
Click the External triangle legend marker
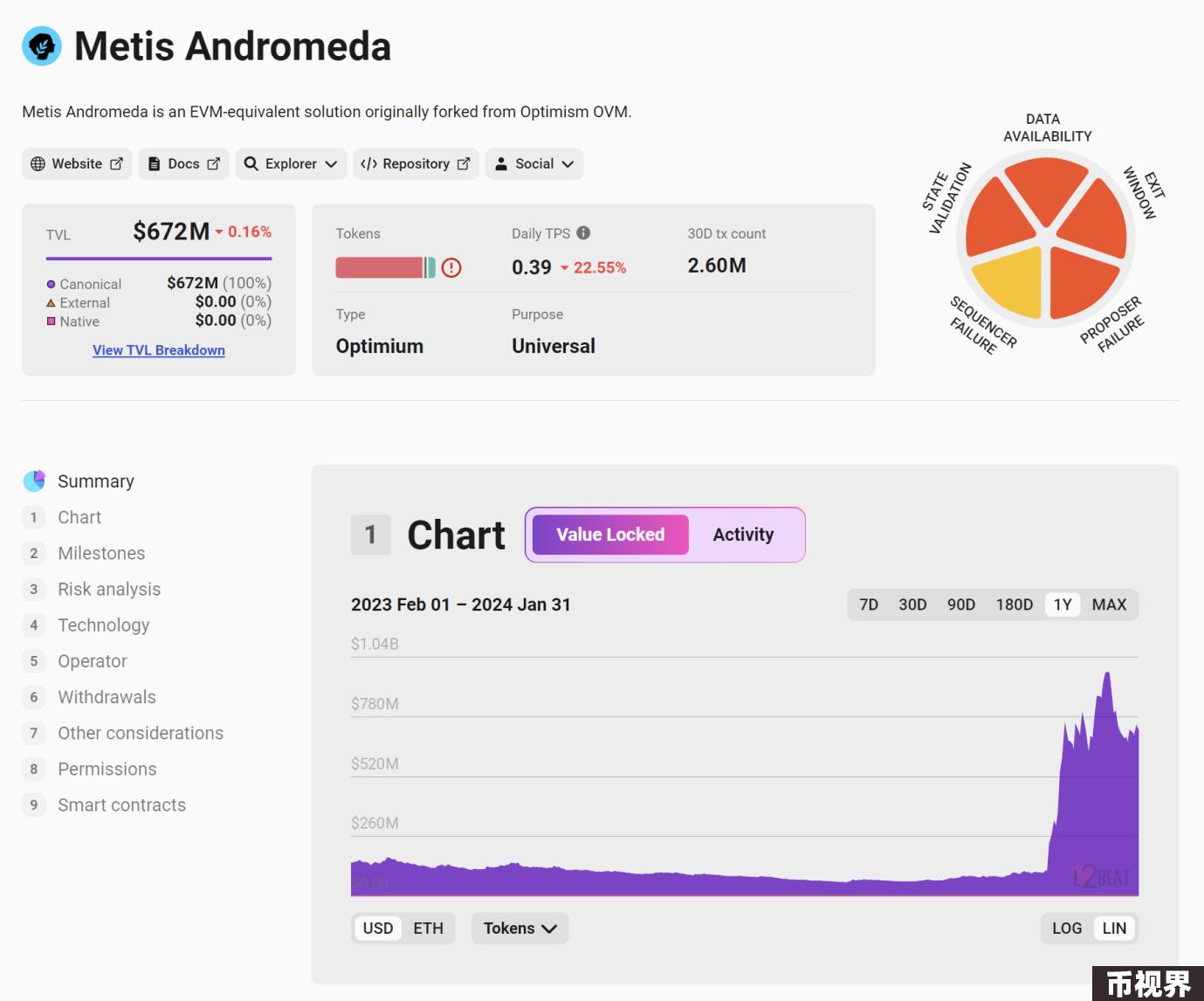click(51, 303)
